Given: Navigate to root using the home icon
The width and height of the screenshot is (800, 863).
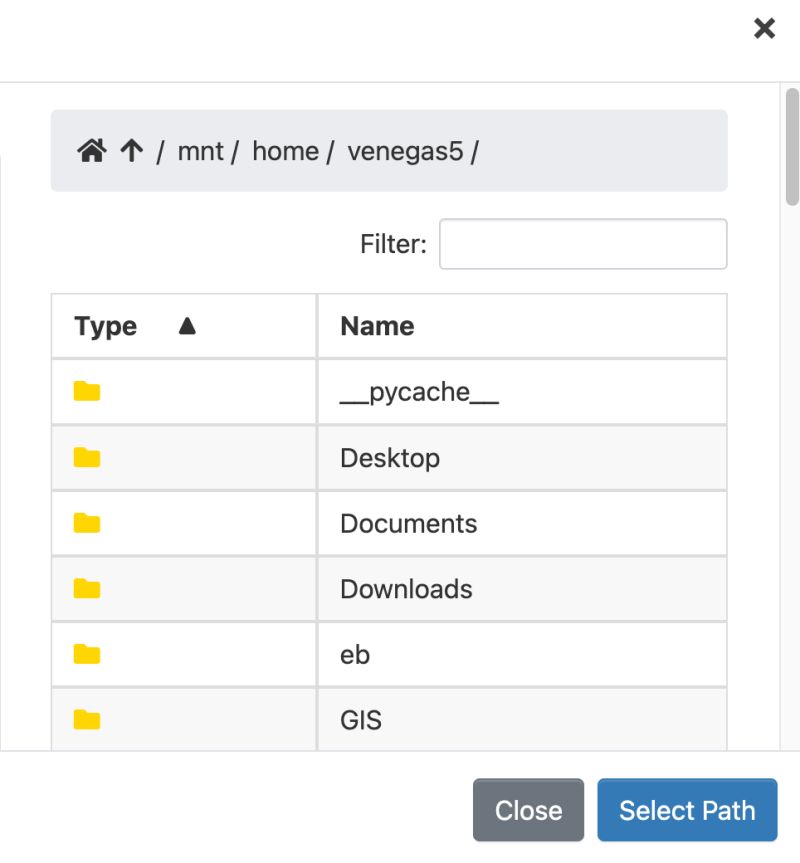Looking at the screenshot, I should click(93, 150).
